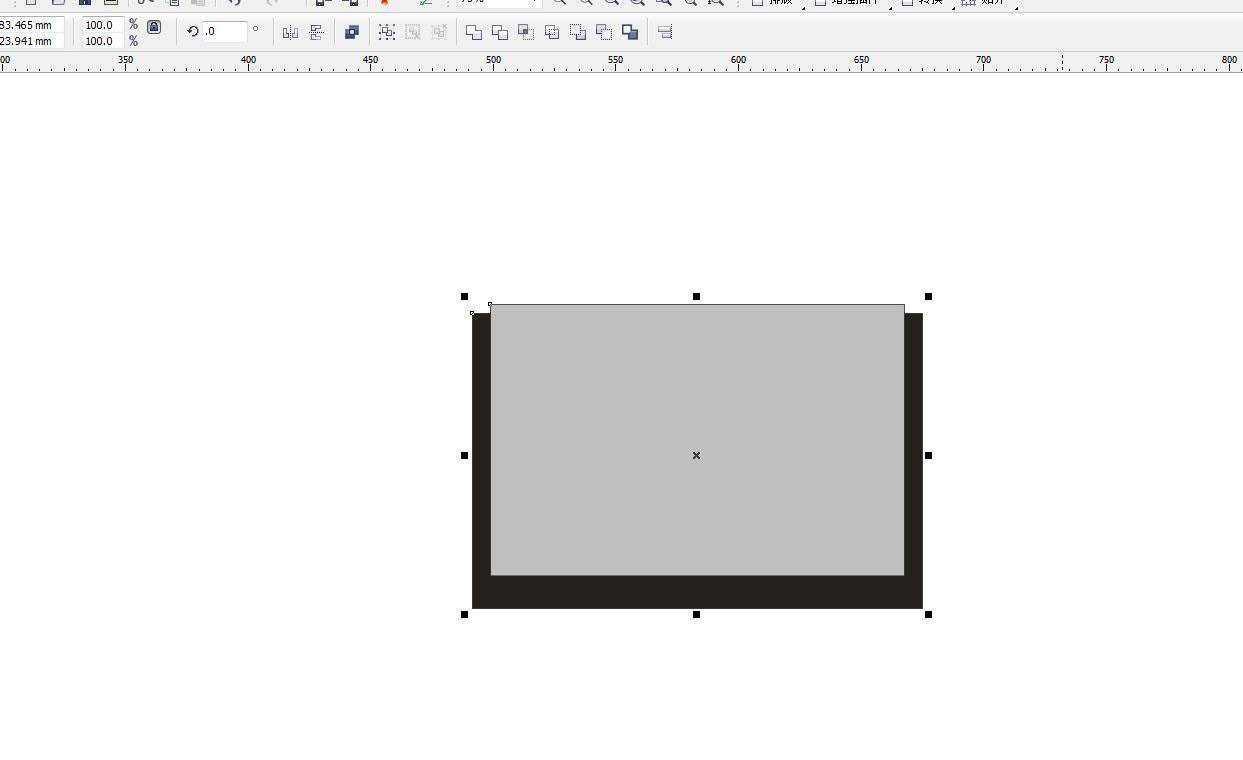1243x760 pixels.
Task: Create boundary around selected objects
Action: 630,33
